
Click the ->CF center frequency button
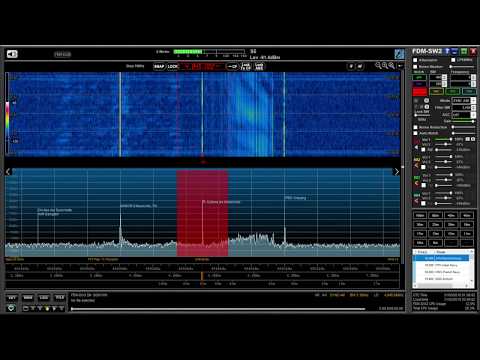232,66
